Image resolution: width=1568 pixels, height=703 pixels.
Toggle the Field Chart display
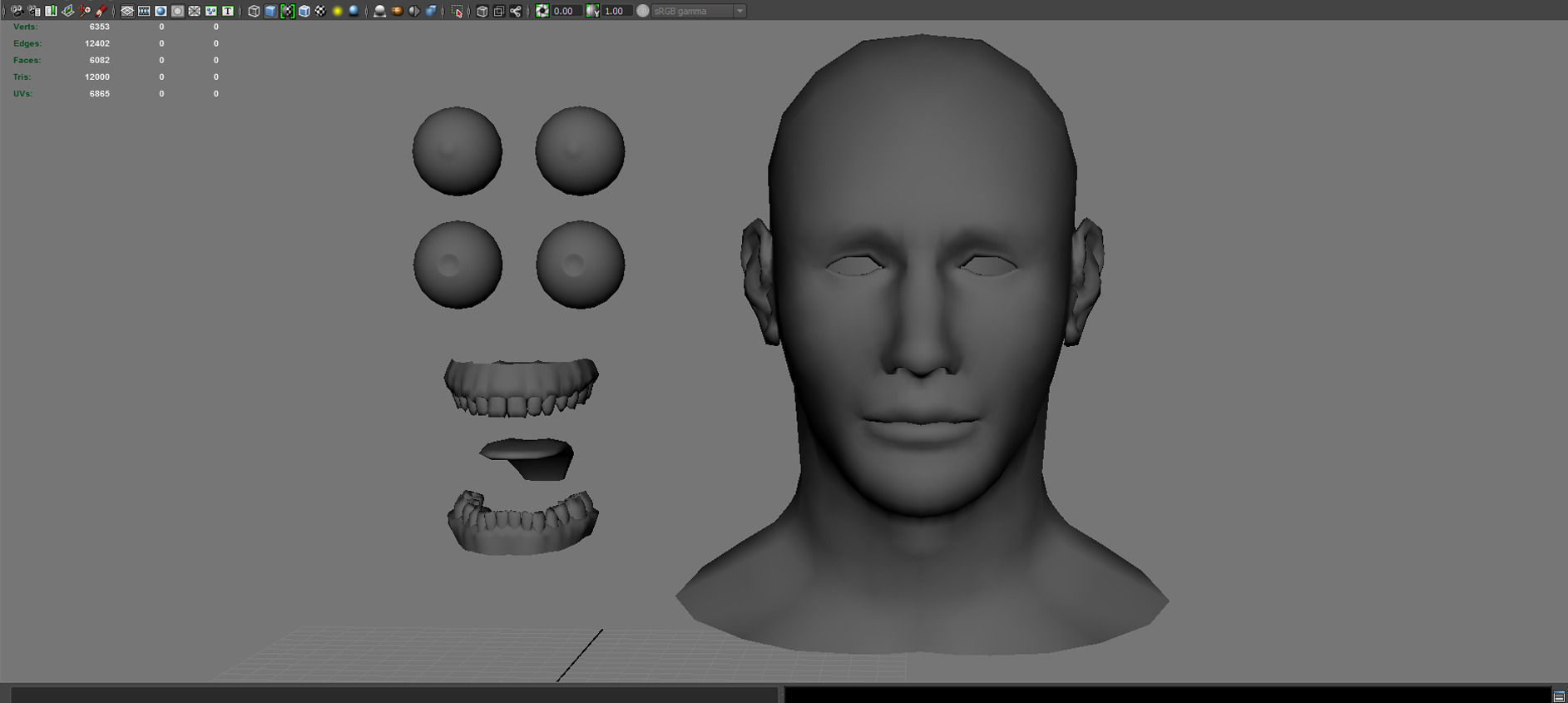[x=194, y=11]
